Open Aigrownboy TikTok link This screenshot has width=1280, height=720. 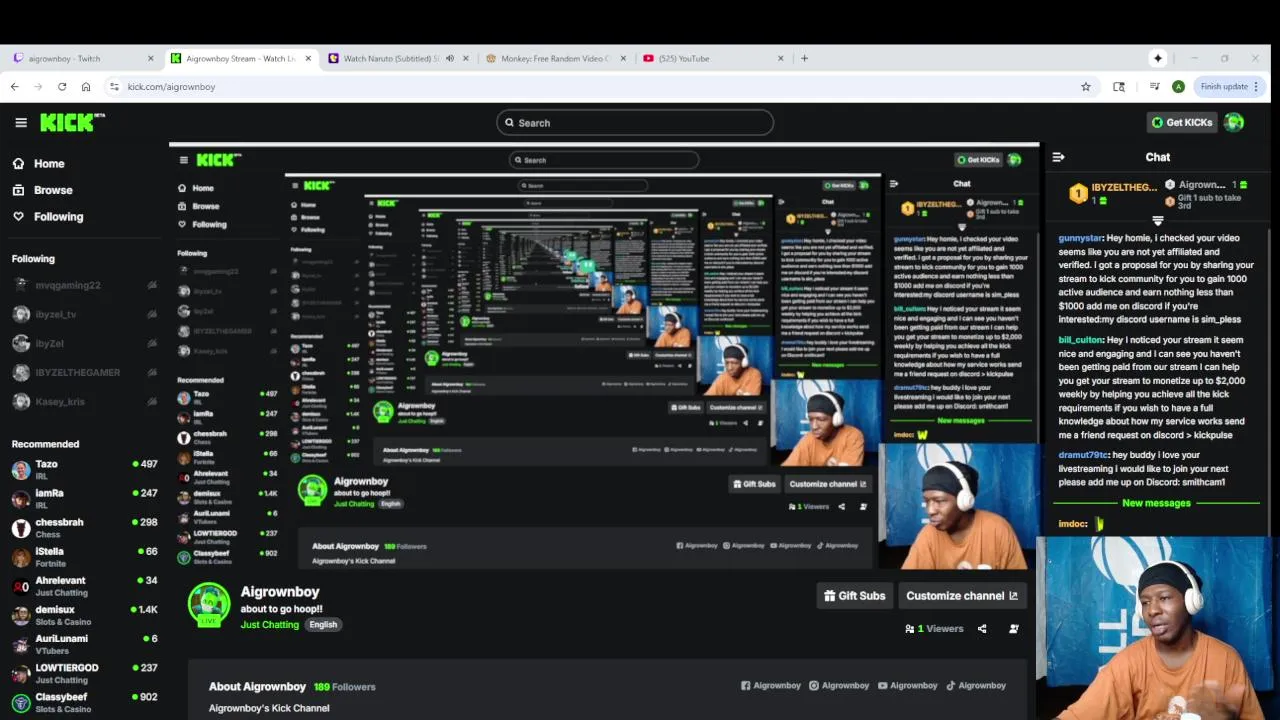976,686
